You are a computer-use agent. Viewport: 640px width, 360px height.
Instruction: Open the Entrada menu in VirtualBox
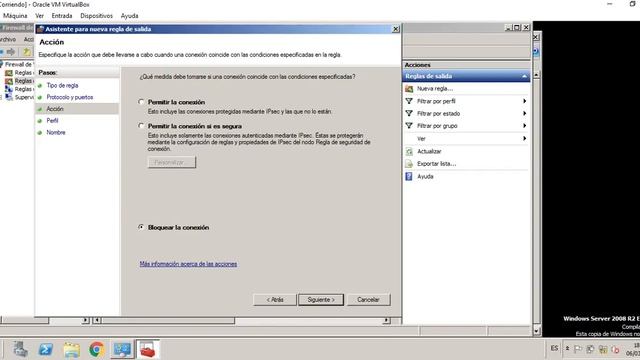click(x=62, y=16)
